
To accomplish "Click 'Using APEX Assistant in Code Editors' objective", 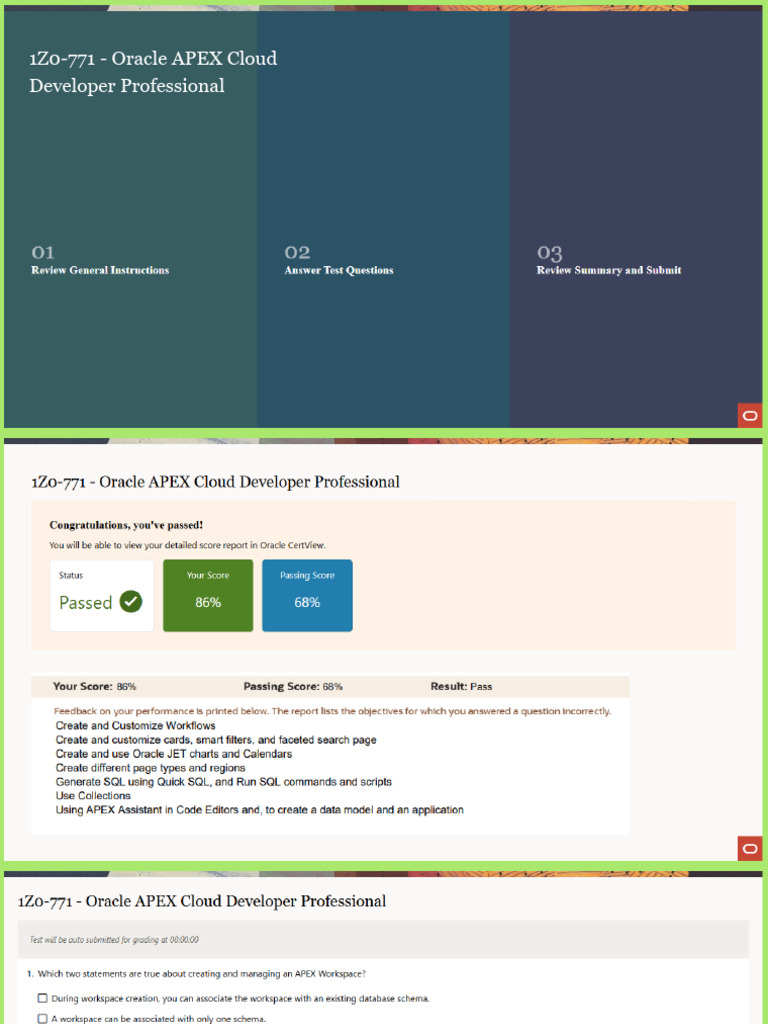I will point(259,810).
